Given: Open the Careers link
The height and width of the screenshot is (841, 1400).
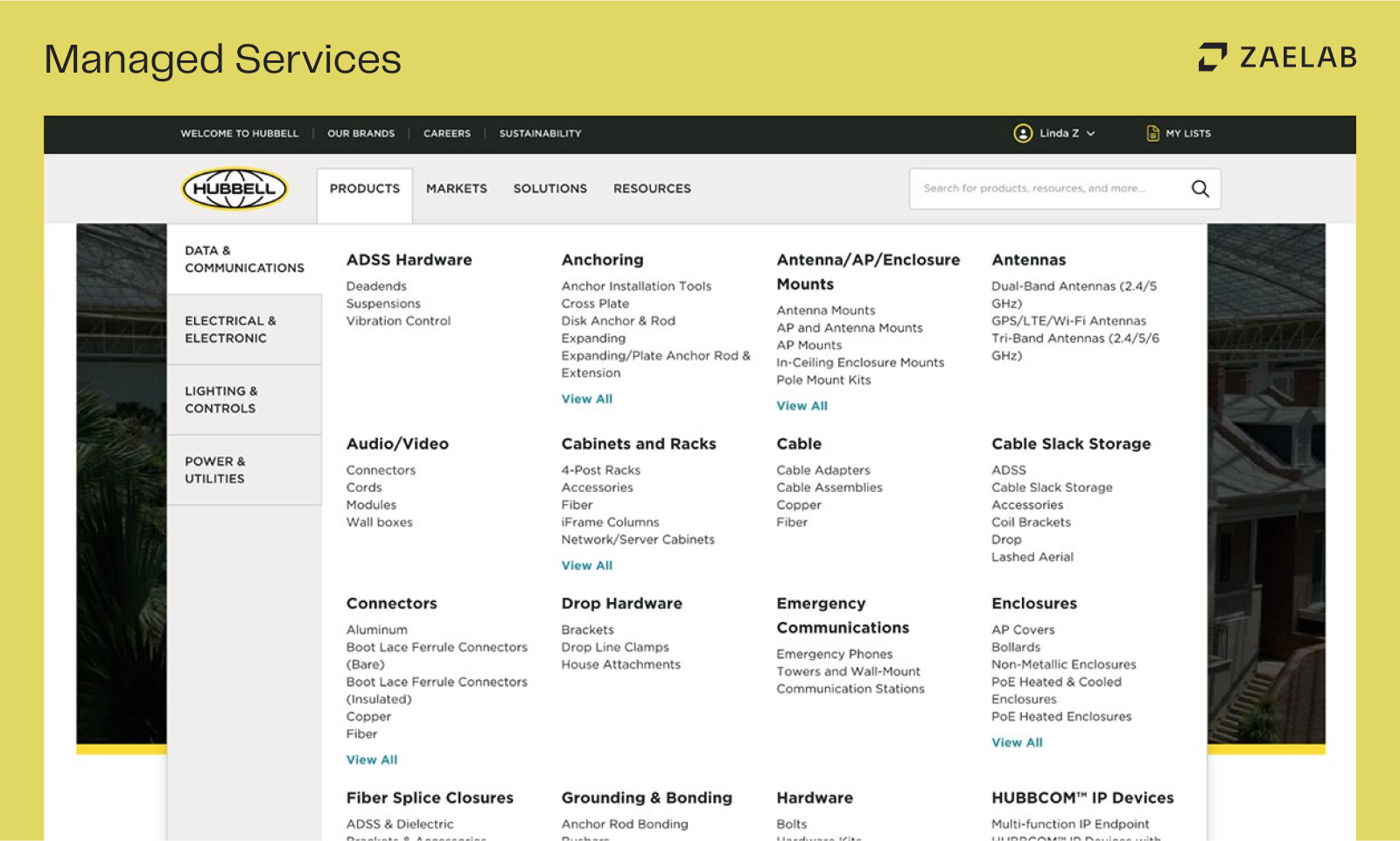Looking at the screenshot, I should pyautogui.click(x=447, y=134).
